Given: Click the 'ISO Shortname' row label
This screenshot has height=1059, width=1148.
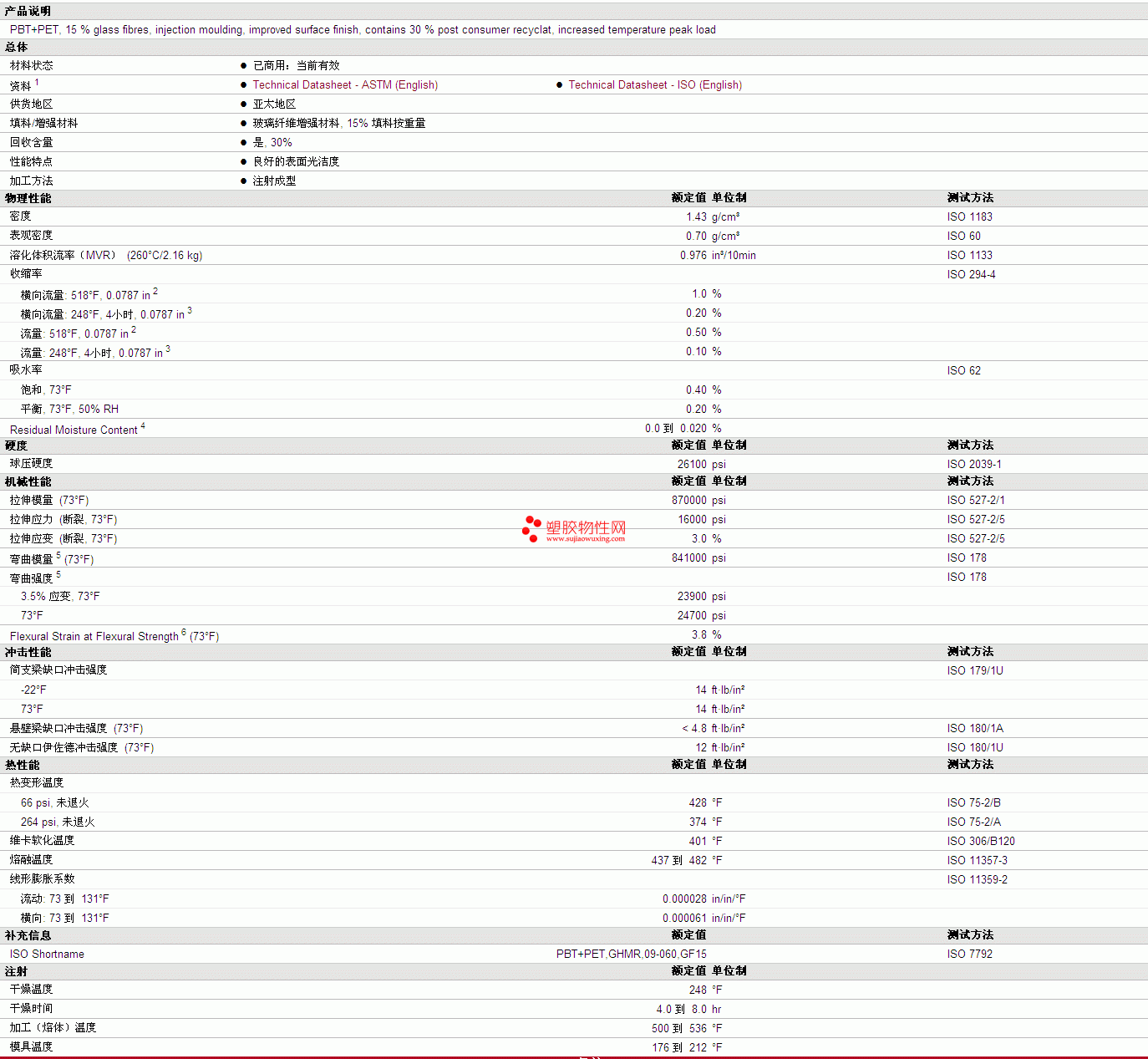Looking at the screenshot, I should [47, 954].
